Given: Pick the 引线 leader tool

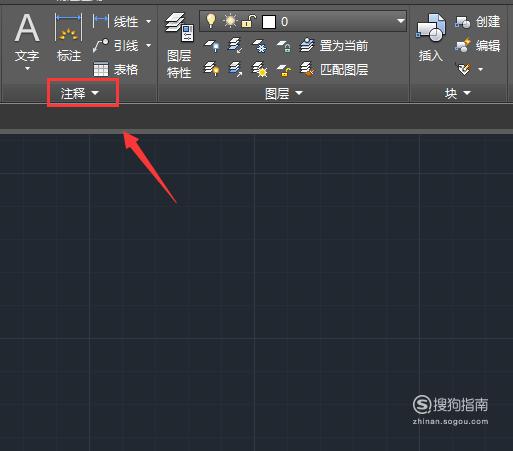Looking at the screenshot, I should tap(115, 46).
